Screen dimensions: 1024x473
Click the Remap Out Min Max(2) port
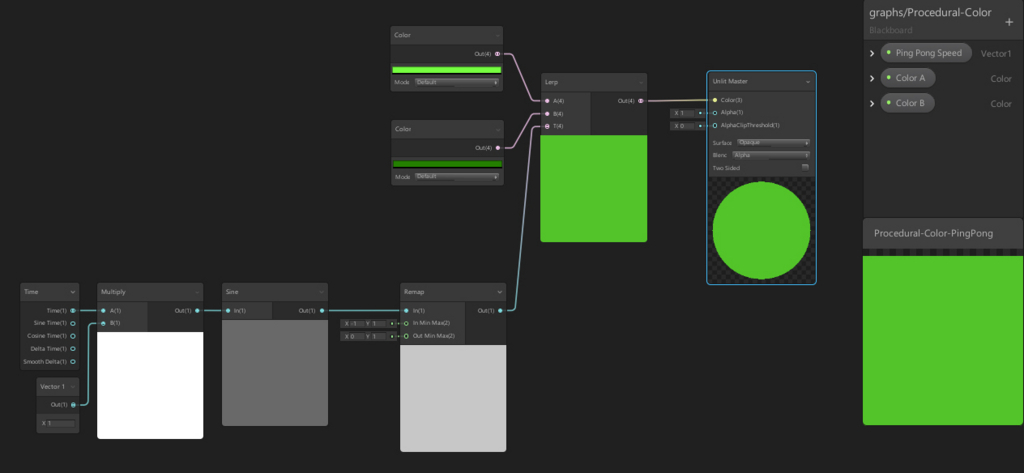[x=406, y=336]
